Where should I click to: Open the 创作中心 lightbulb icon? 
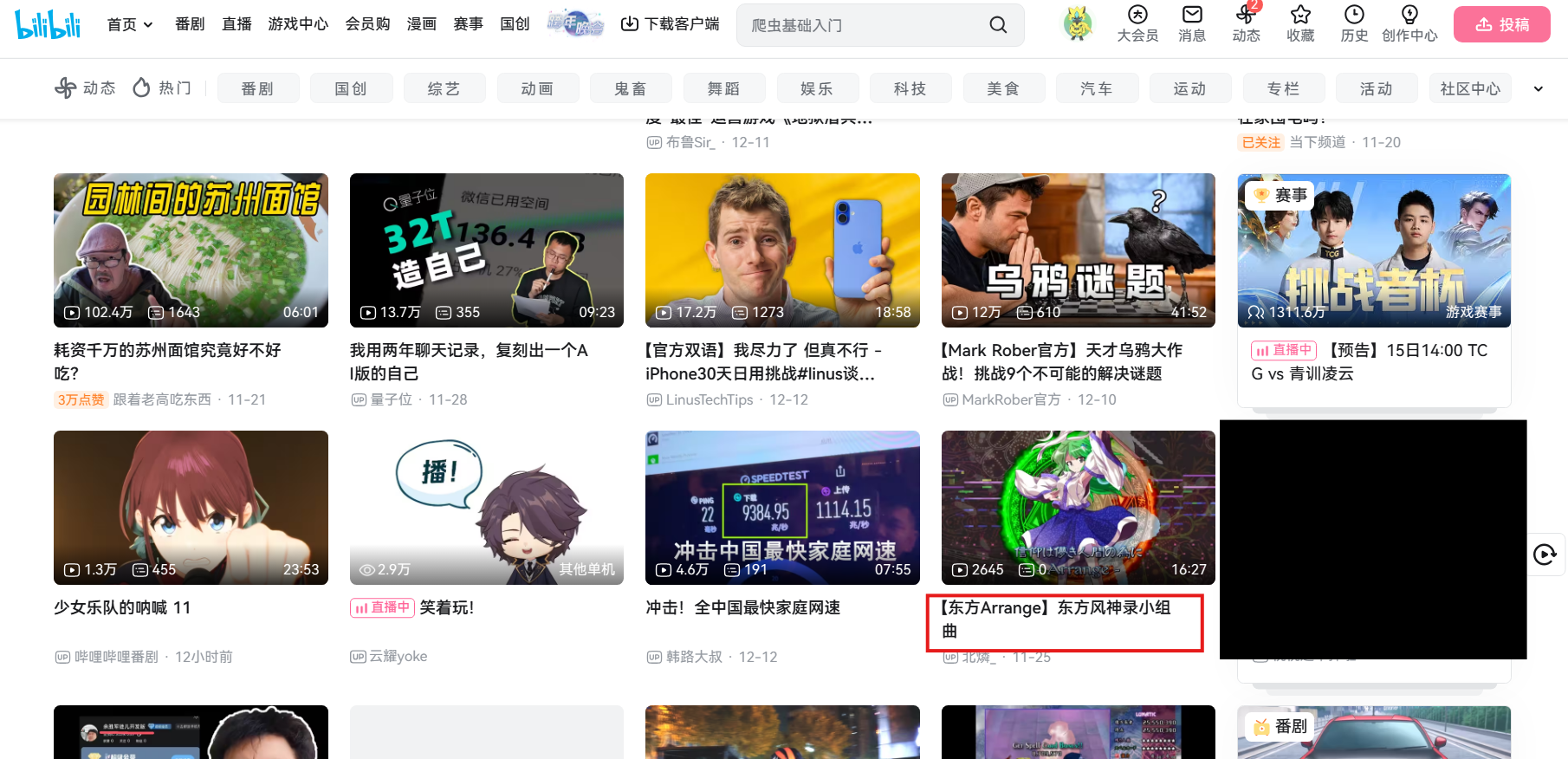coord(1409,16)
